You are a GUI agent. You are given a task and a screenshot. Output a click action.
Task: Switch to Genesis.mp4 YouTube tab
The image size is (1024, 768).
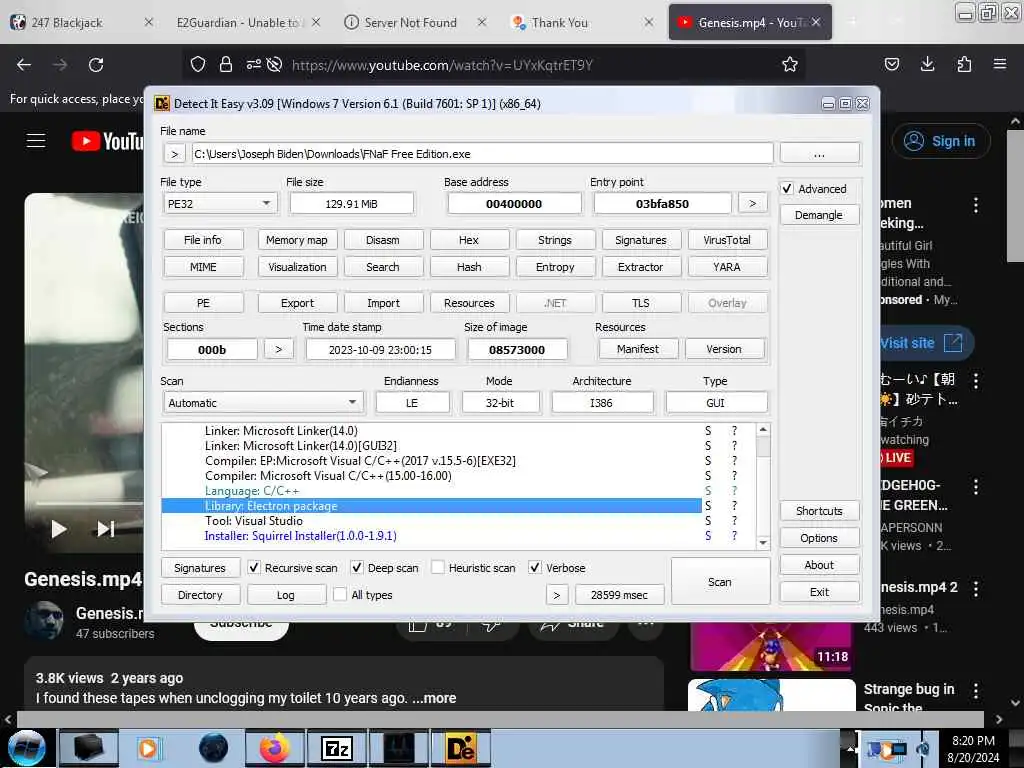point(750,22)
